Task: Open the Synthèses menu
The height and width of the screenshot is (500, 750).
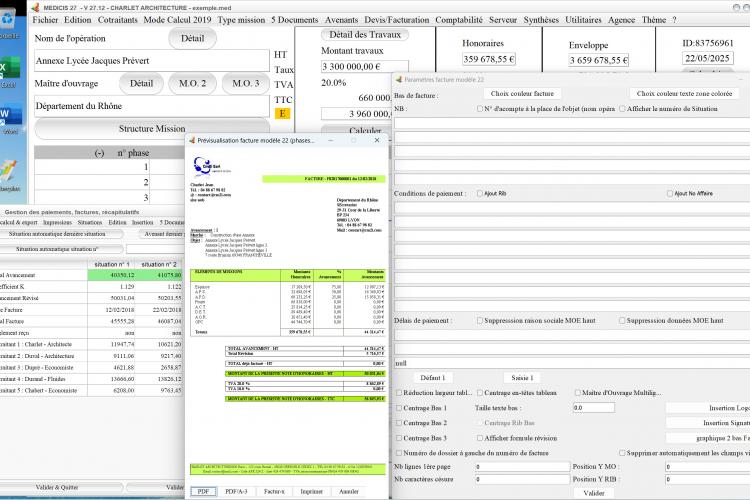Action: [x=541, y=20]
